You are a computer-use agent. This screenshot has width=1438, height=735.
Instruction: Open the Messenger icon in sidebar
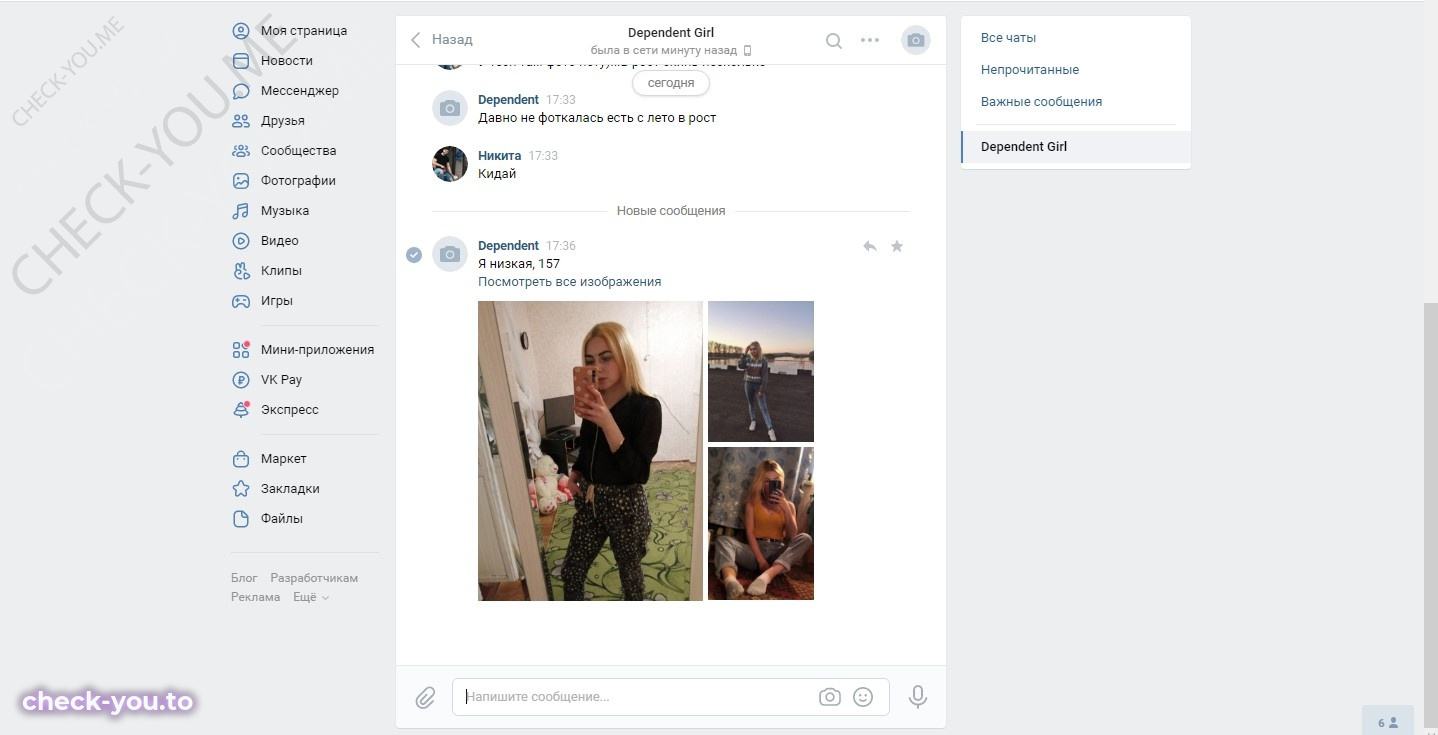pyautogui.click(x=241, y=91)
